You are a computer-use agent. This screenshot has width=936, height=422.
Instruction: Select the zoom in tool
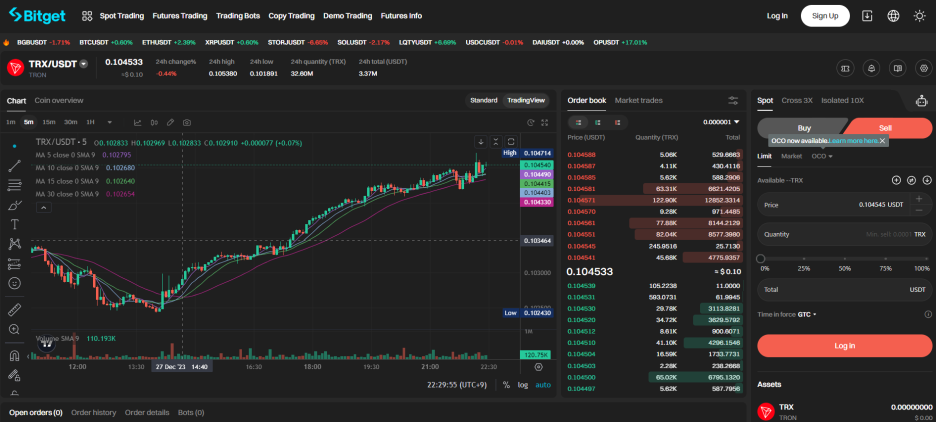tap(14, 329)
